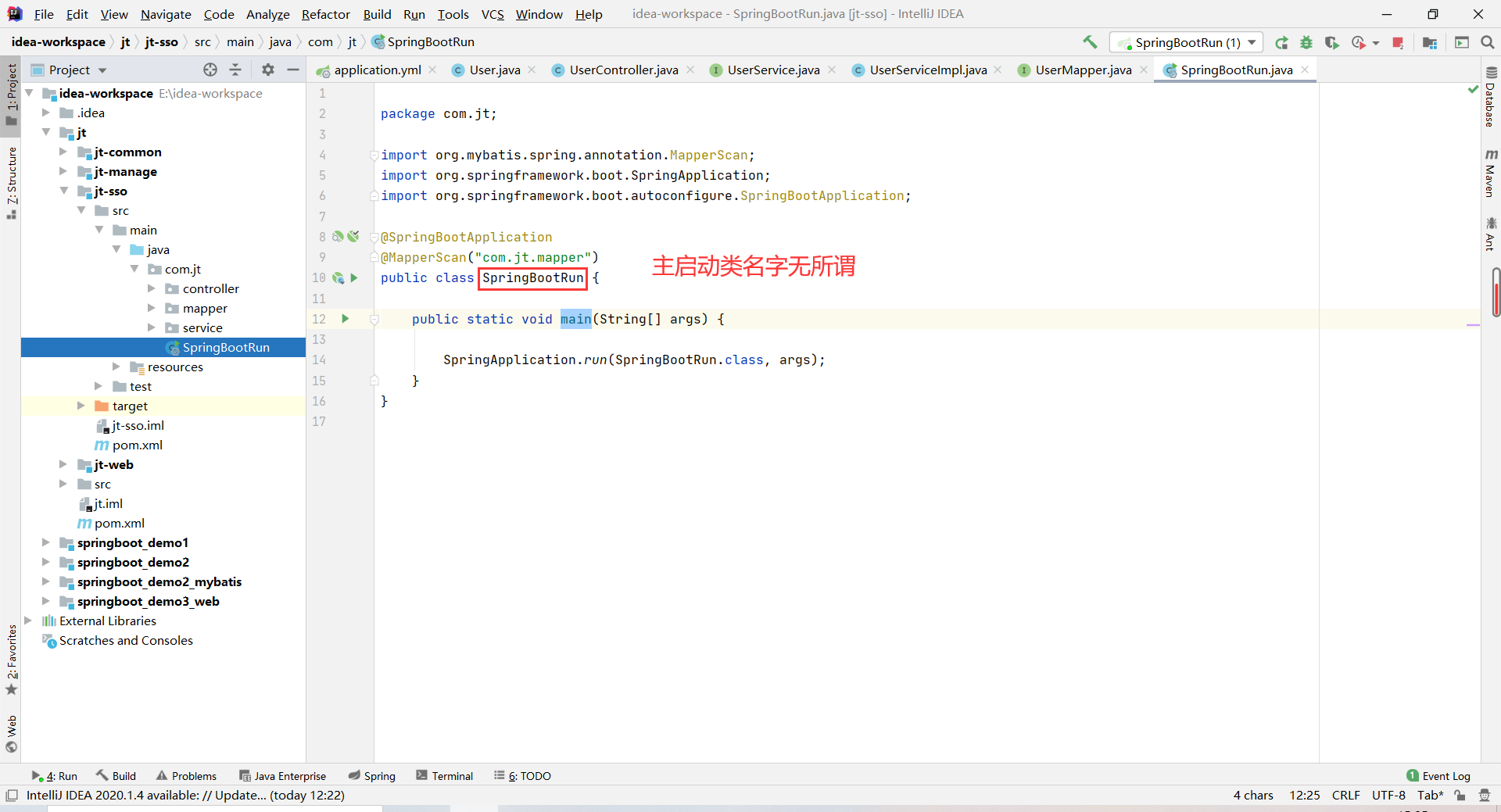Open the VCS menu

pos(493,14)
